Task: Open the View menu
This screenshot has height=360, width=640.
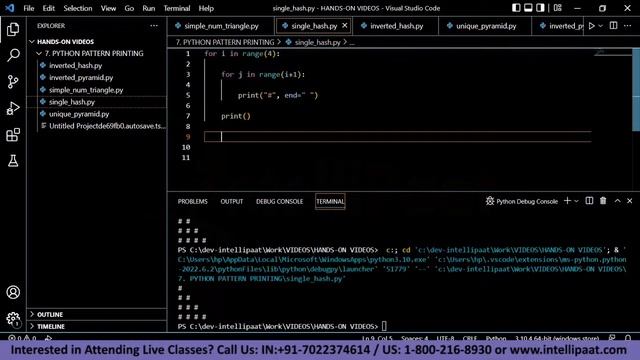Action: (x=108, y=8)
